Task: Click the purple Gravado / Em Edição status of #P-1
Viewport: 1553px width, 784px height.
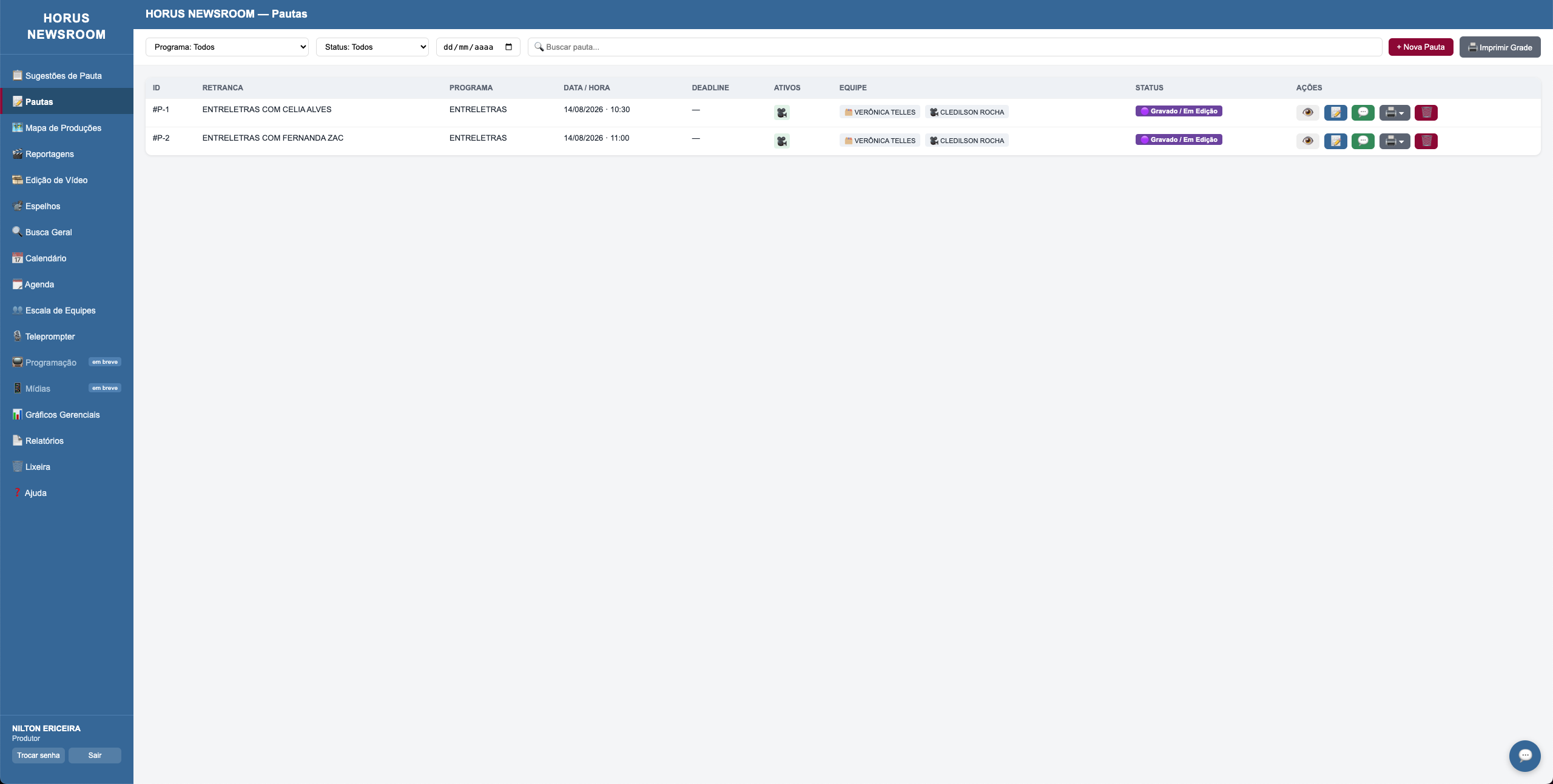Action: point(1178,111)
